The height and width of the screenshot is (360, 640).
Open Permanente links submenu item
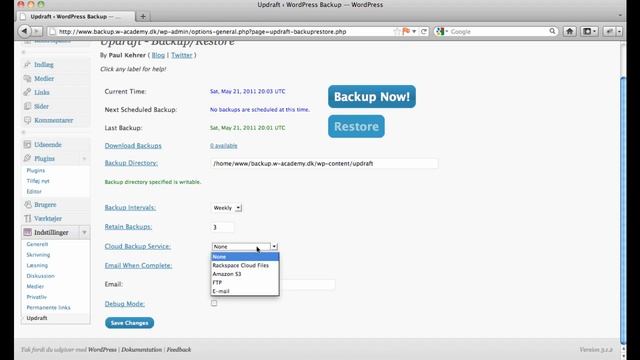click(x=48, y=307)
